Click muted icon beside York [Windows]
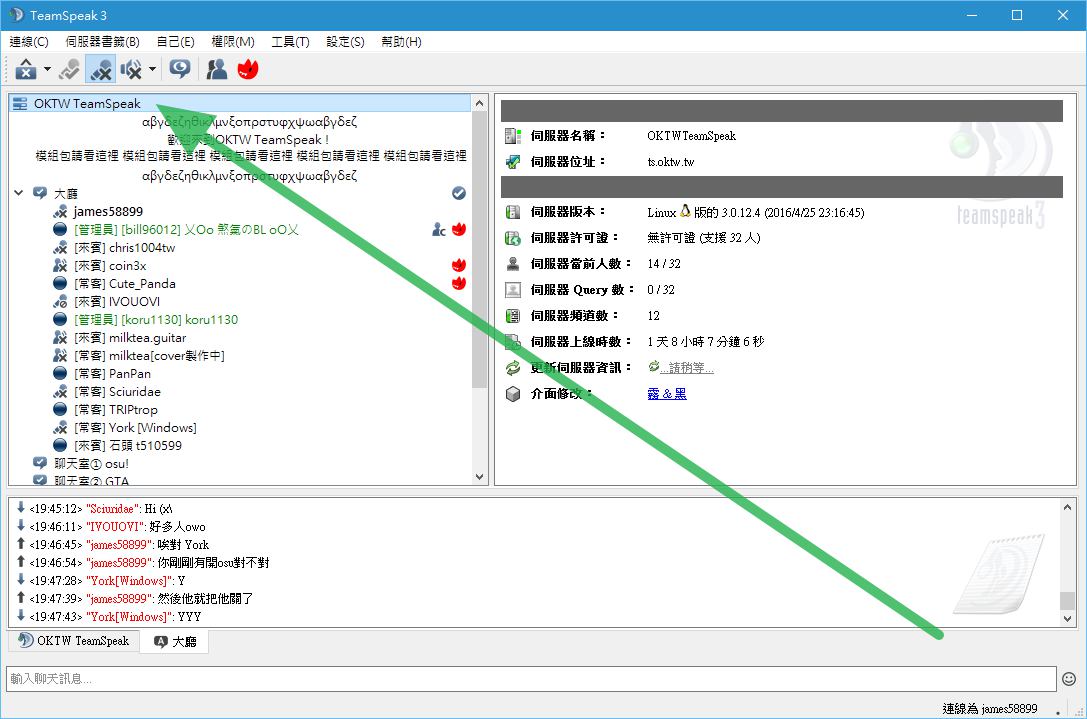1087x719 pixels. tap(60, 428)
